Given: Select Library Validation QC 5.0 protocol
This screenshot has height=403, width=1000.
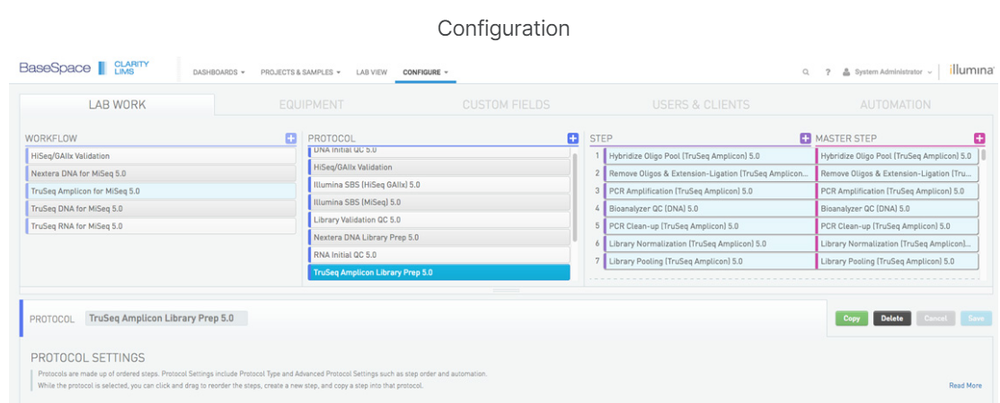Looking at the screenshot, I should click(439, 220).
